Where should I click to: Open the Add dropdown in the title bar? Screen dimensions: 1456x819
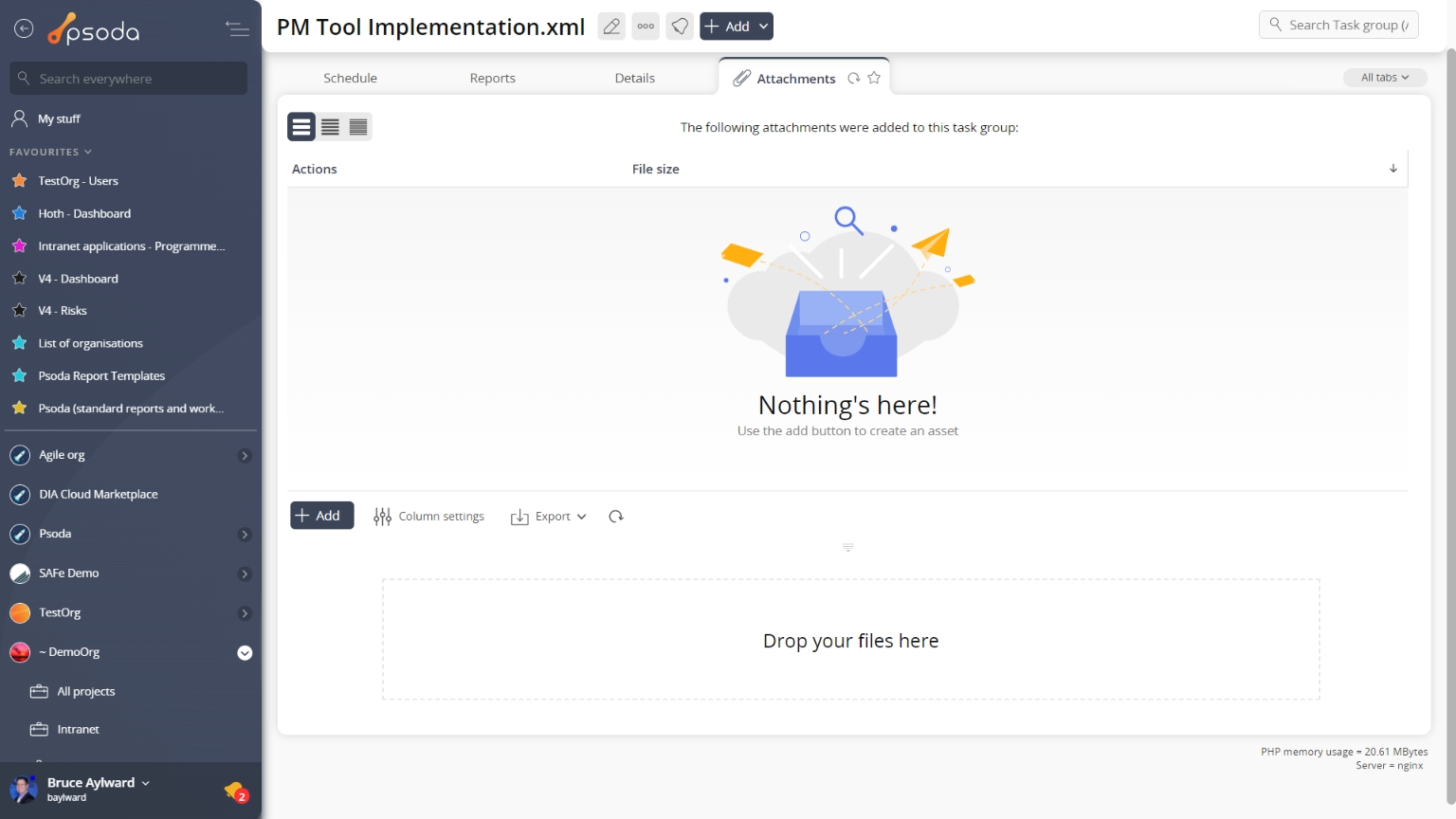[737, 27]
